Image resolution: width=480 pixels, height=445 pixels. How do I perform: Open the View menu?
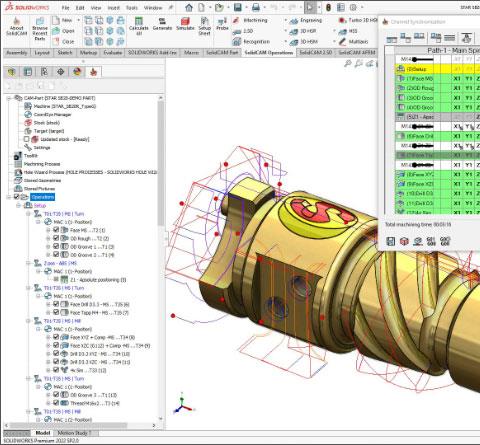(96, 8)
